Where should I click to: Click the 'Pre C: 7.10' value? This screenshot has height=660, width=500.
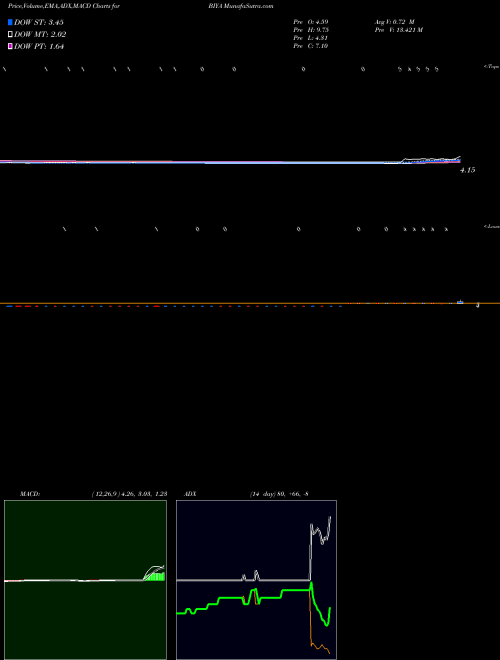tap(311, 46)
